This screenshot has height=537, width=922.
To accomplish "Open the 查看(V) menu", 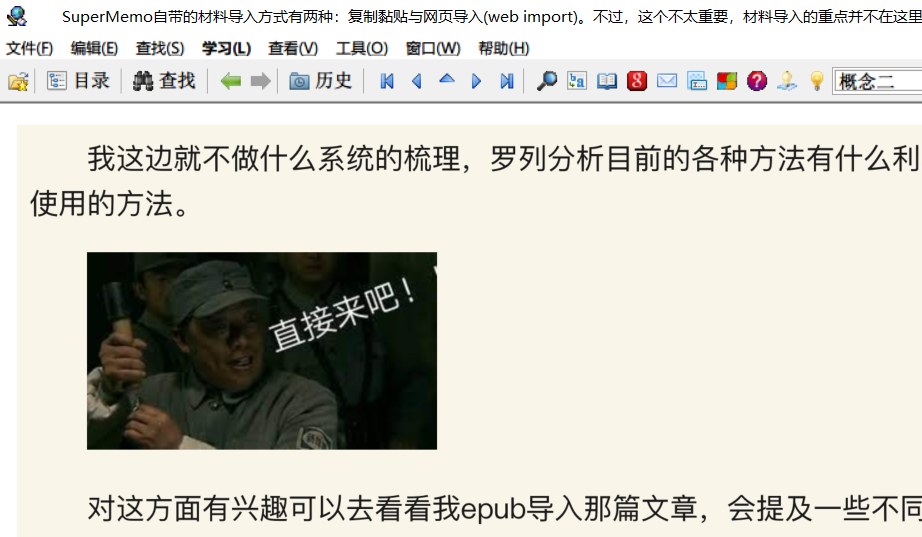I will [293, 48].
